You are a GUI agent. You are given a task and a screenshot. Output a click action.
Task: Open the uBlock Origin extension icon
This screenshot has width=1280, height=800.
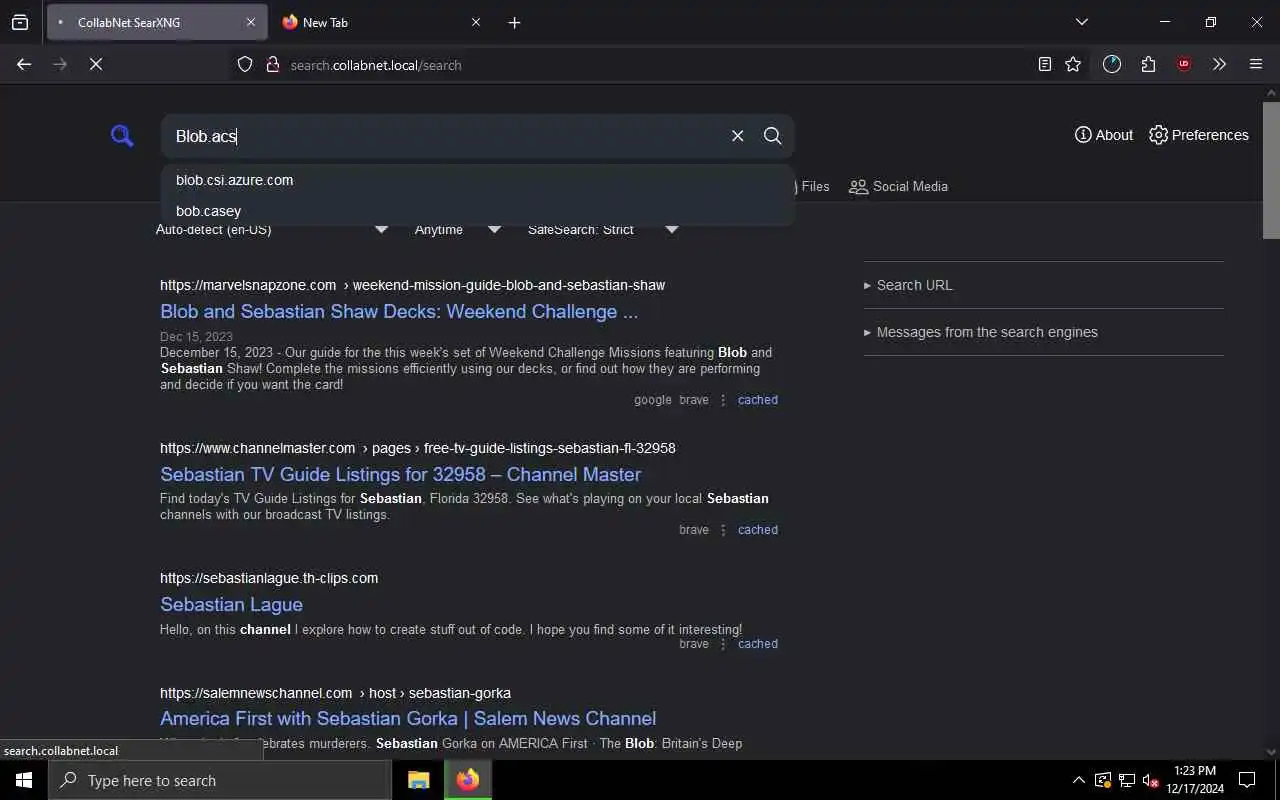[x=1184, y=64]
